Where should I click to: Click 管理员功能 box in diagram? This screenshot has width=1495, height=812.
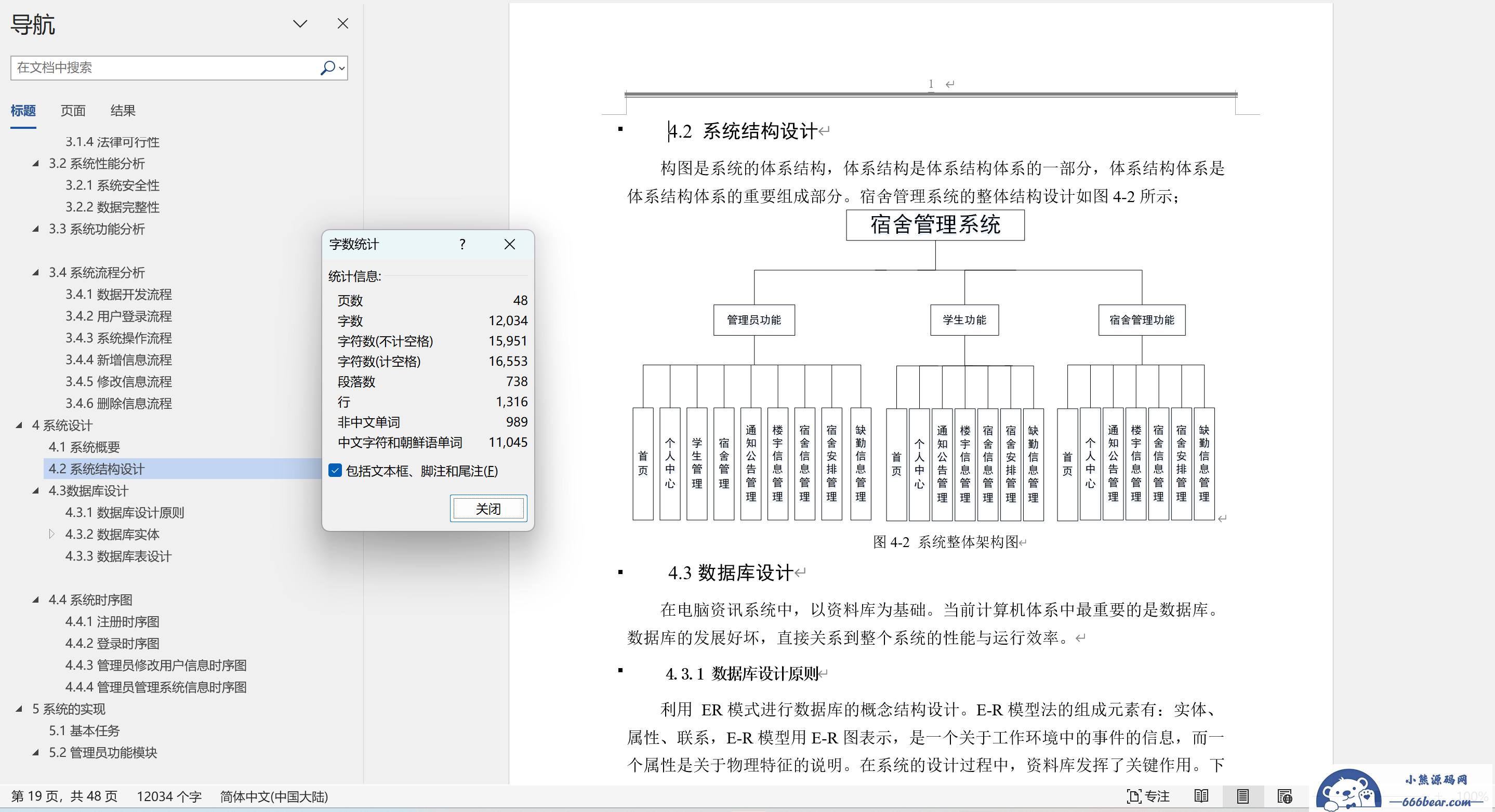(x=754, y=320)
